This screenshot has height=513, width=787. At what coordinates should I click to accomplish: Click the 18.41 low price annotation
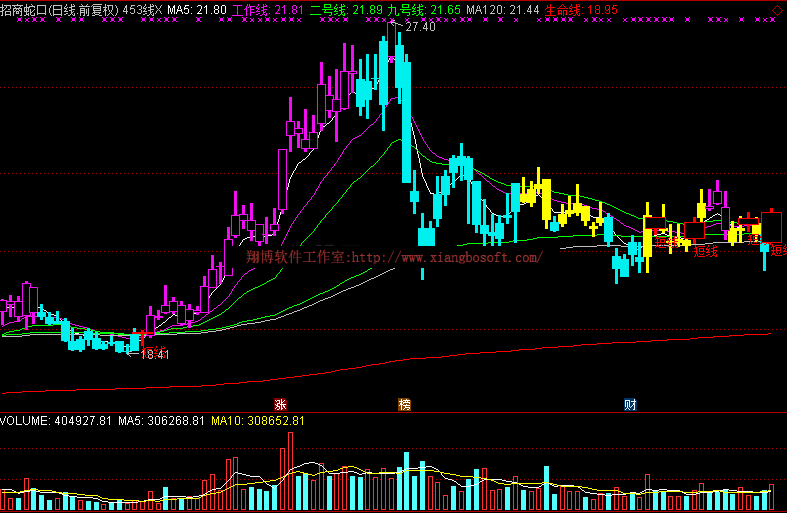coord(154,354)
